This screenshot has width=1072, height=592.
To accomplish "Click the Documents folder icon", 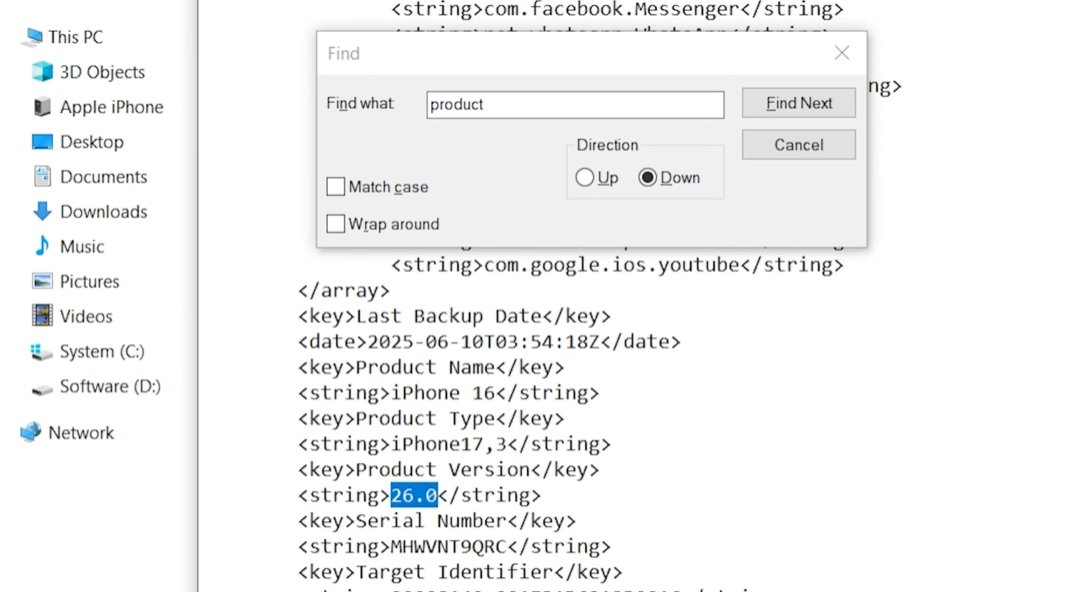I will pyautogui.click(x=42, y=176).
